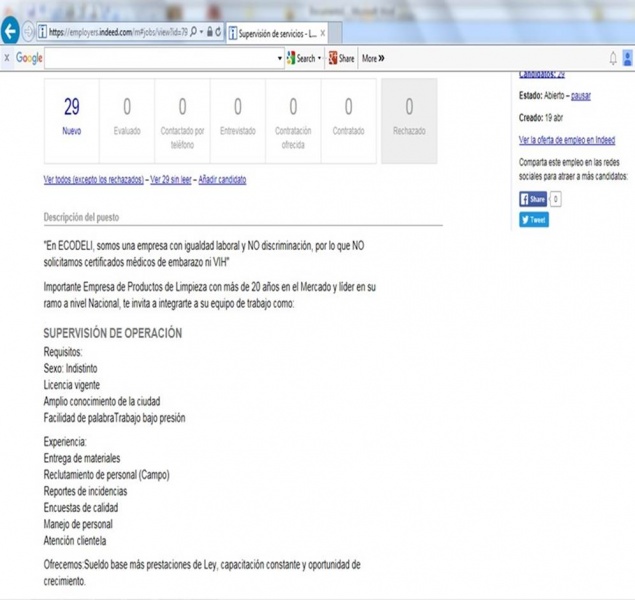Screen dimensions: 635x600
Task: Click the text 'Amplio conocimiento de la ciudad'
Action: pos(102,401)
